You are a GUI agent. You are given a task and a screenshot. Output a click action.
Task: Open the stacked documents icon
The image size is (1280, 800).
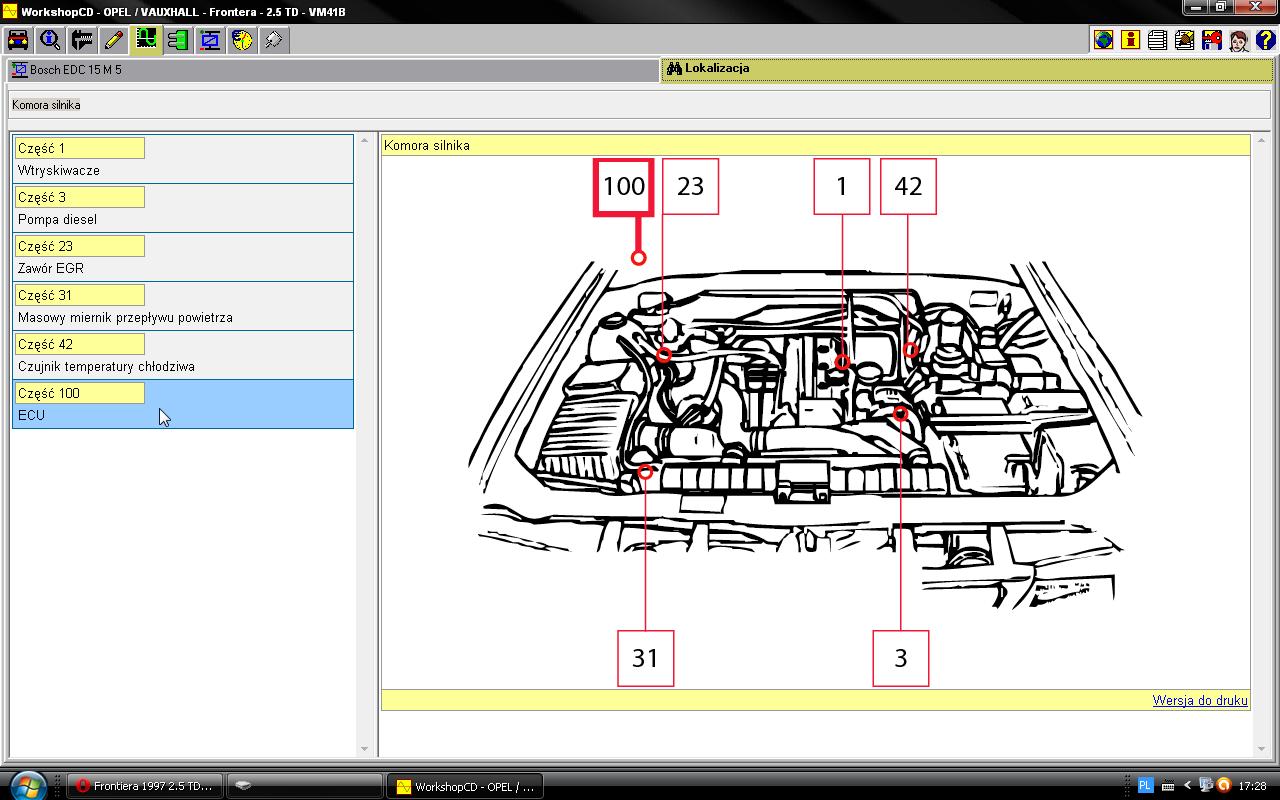1158,40
